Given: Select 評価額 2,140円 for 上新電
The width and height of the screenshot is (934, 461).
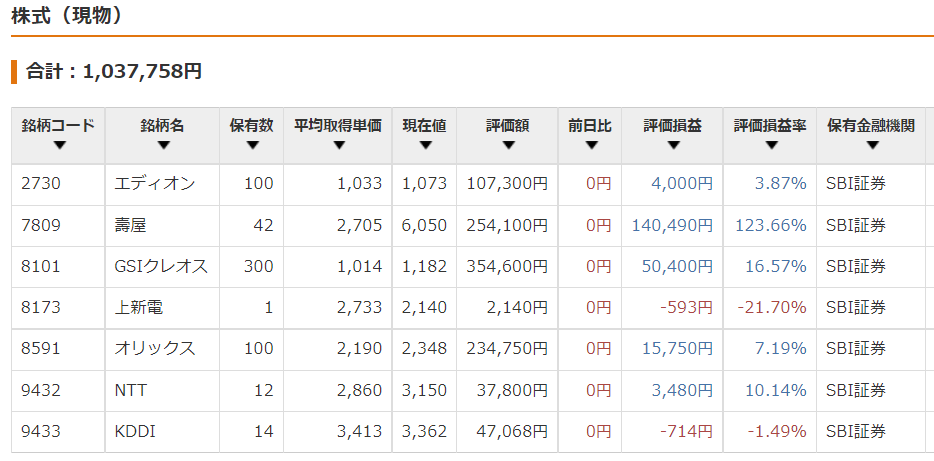Looking at the screenshot, I should coord(516,307).
